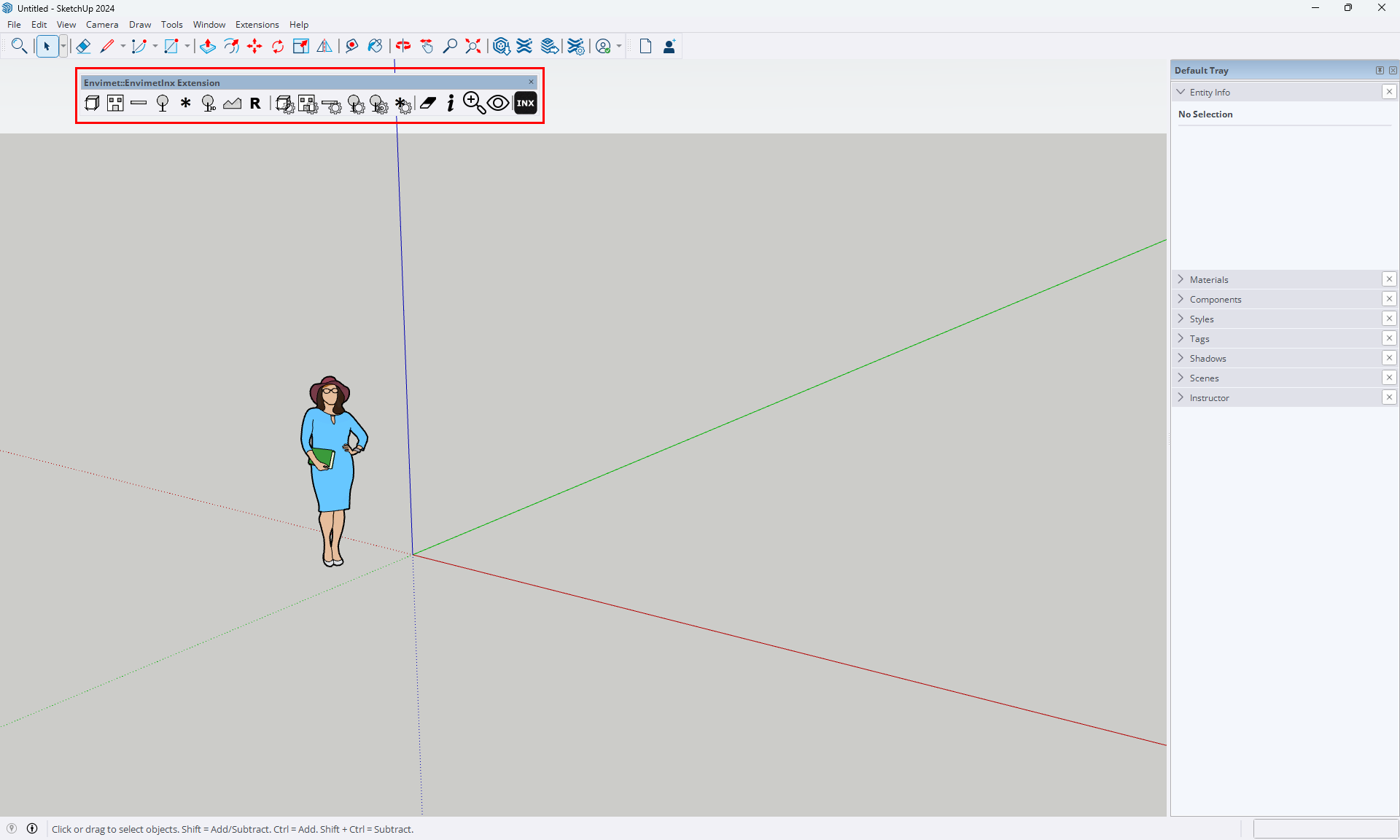
Task: Expand the Tags panel
Action: click(1199, 339)
